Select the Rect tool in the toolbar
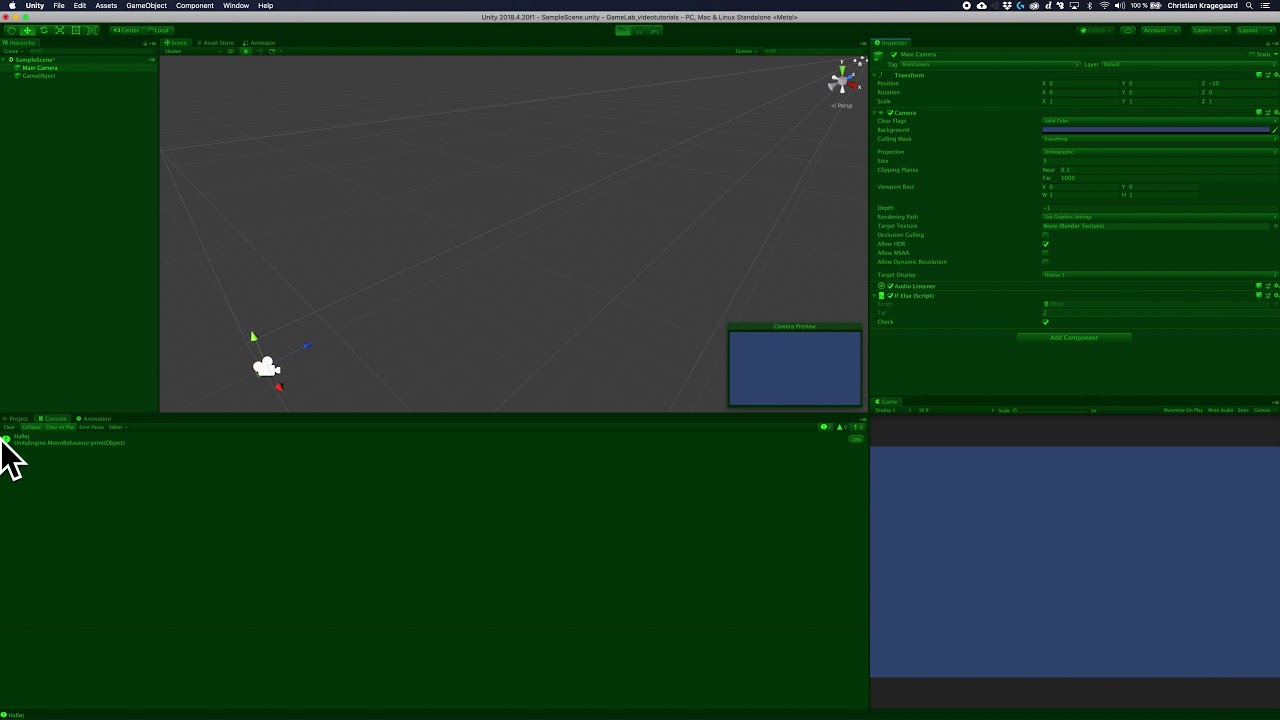This screenshot has width=1280, height=720. pos(75,30)
